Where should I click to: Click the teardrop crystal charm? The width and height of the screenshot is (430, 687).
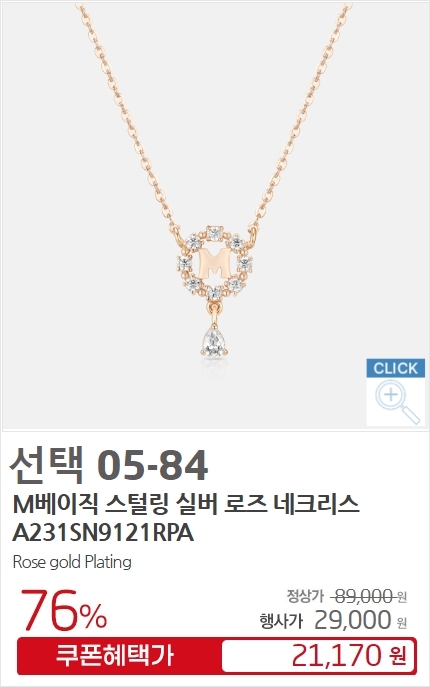pyautogui.click(x=213, y=342)
